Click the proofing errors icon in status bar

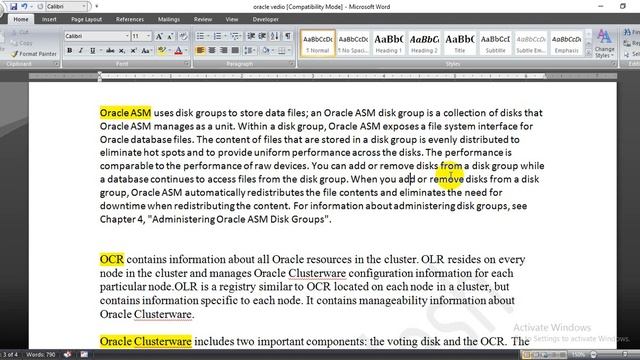tap(68, 355)
